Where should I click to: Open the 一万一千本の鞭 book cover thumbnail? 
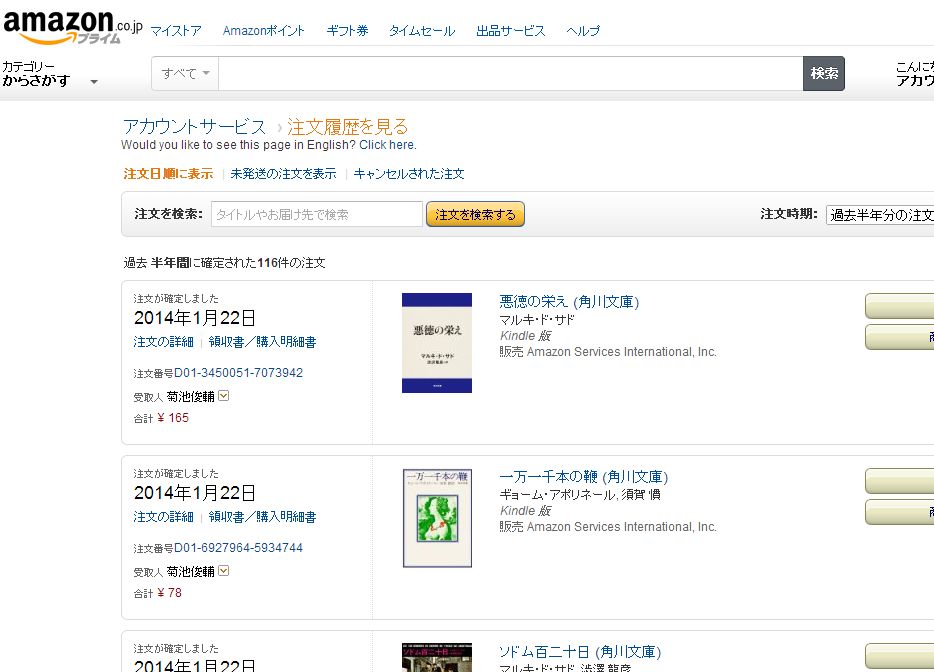tap(437, 518)
